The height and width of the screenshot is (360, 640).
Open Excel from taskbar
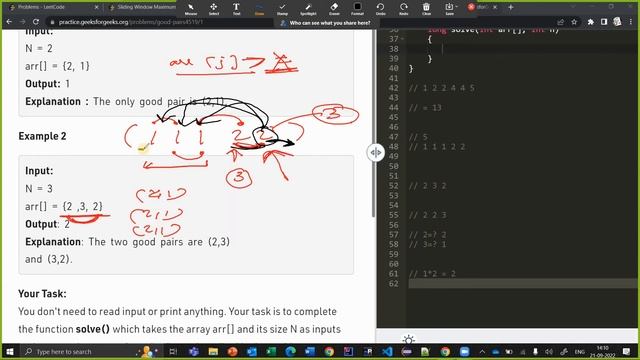point(271,351)
